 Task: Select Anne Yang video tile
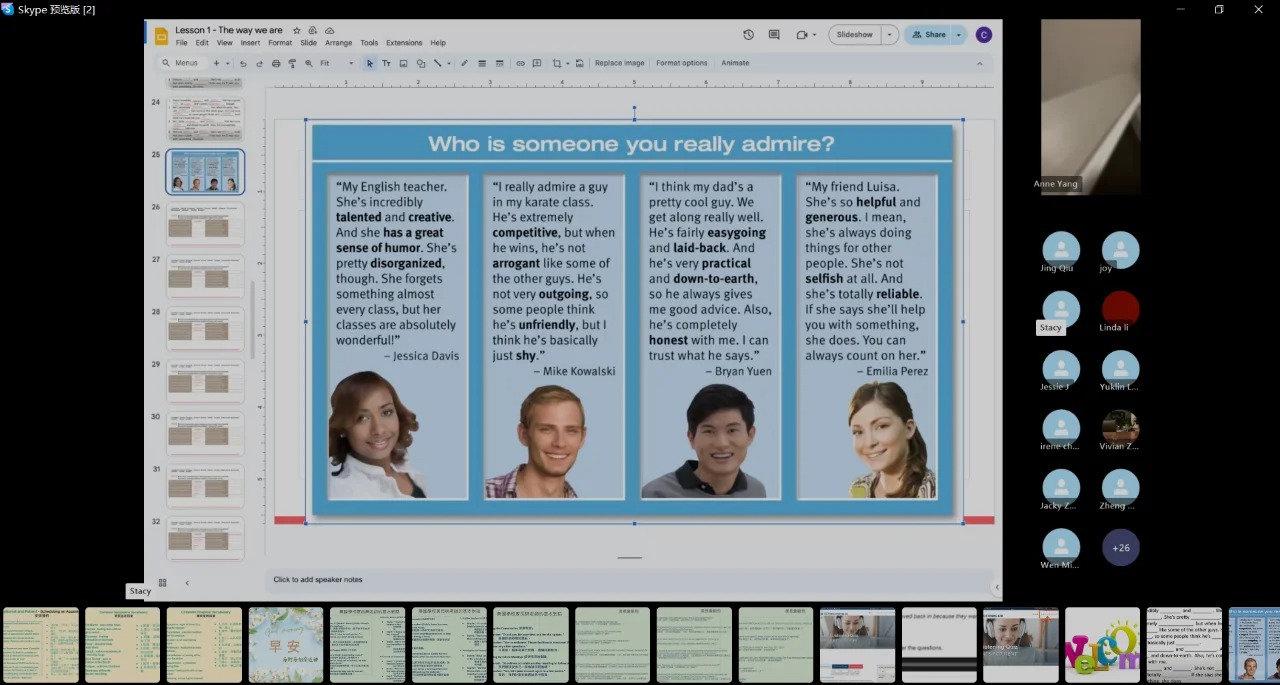tap(1091, 107)
